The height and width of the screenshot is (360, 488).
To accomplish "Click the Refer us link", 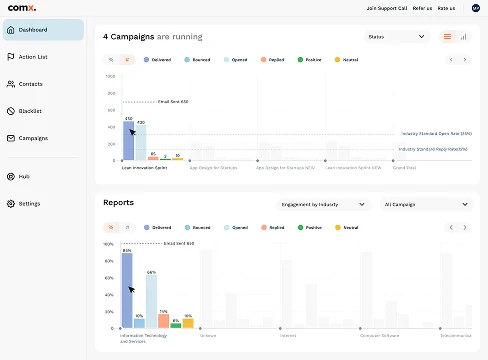I will 422,8.
